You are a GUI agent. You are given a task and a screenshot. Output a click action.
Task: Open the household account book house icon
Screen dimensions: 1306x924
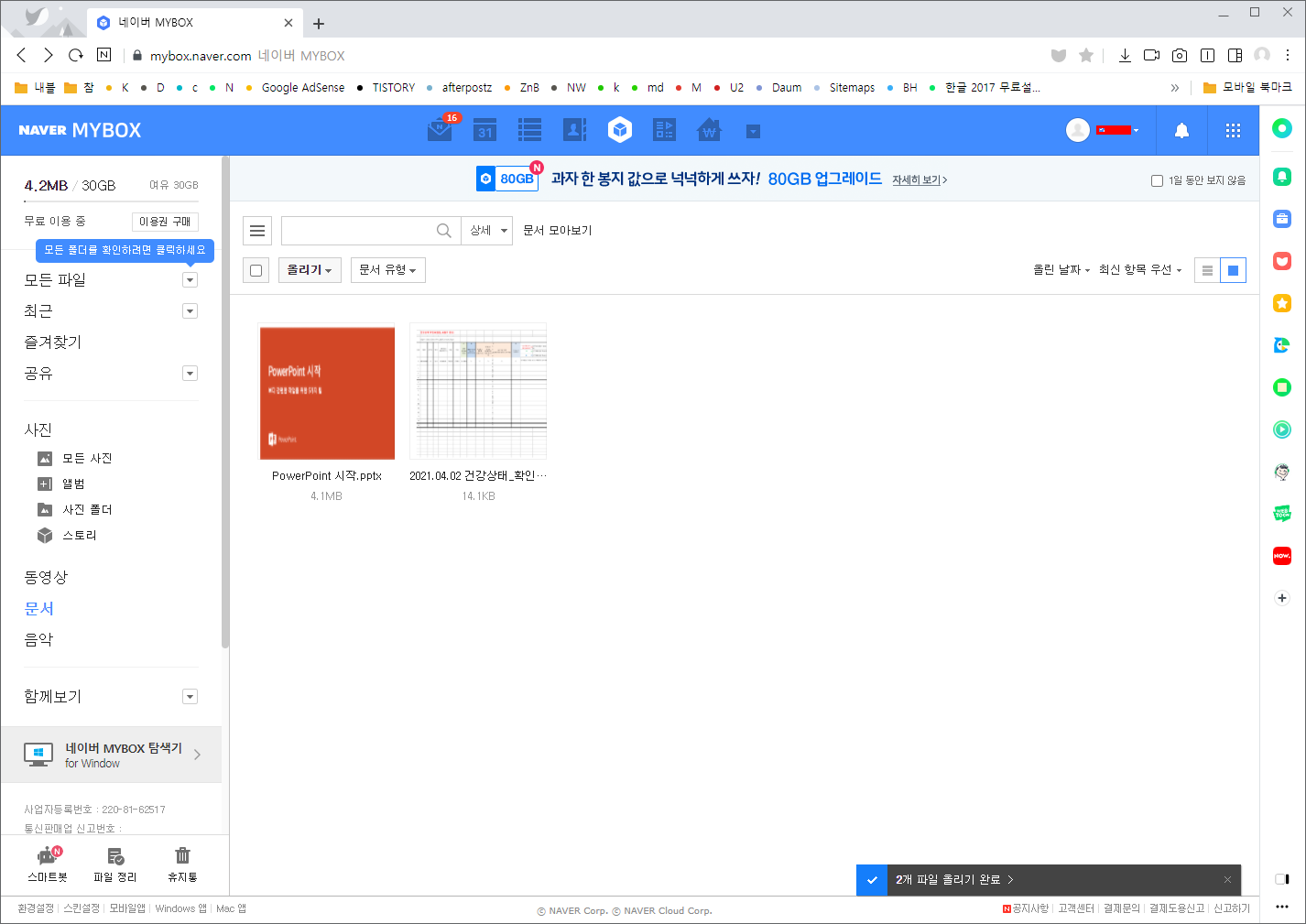point(709,130)
